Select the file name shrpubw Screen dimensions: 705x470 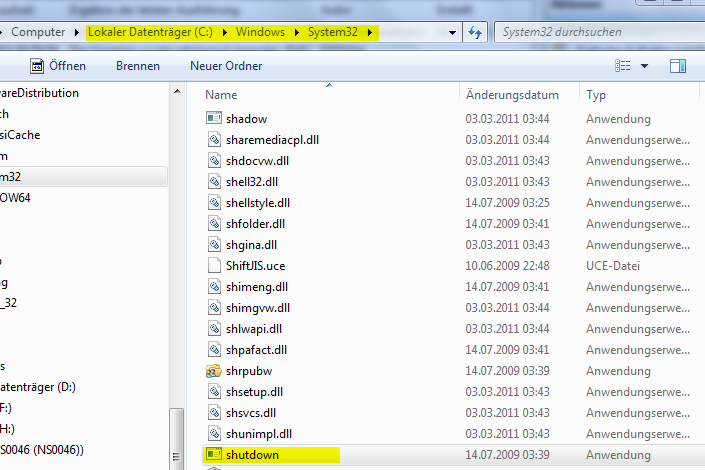[x=249, y=371]
